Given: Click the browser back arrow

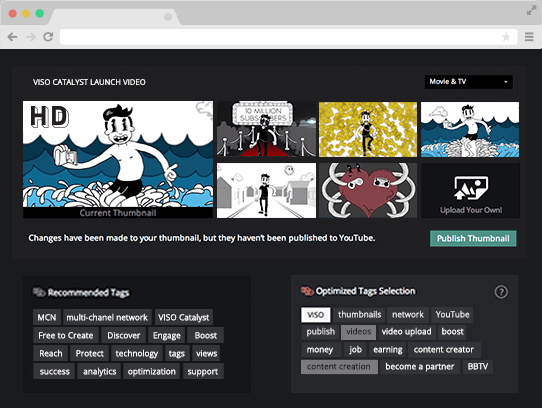Looking at the screenshot, I should click(12, 37).
